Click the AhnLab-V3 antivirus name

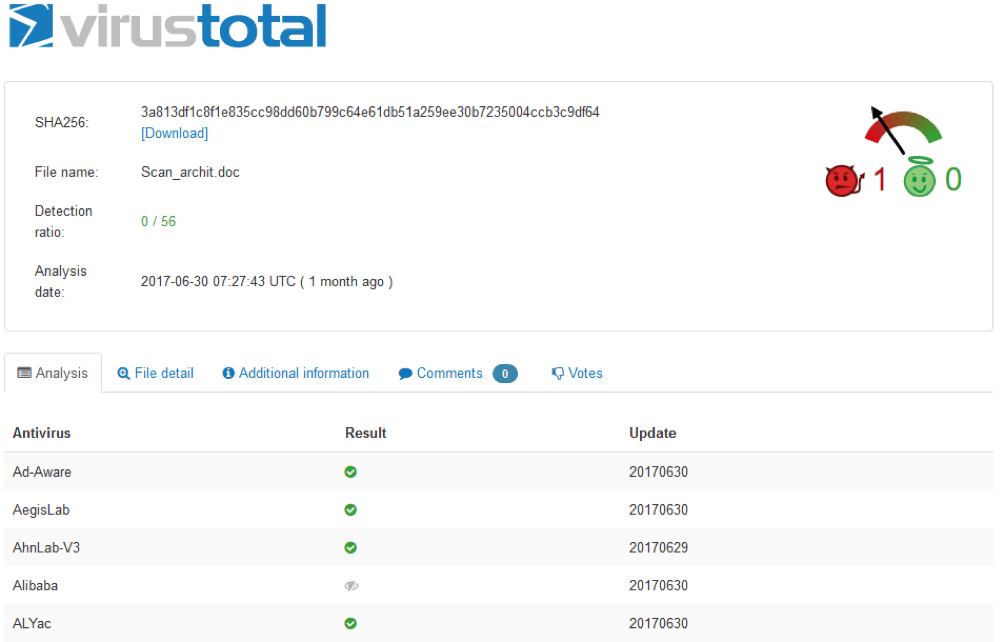[46, 548]
